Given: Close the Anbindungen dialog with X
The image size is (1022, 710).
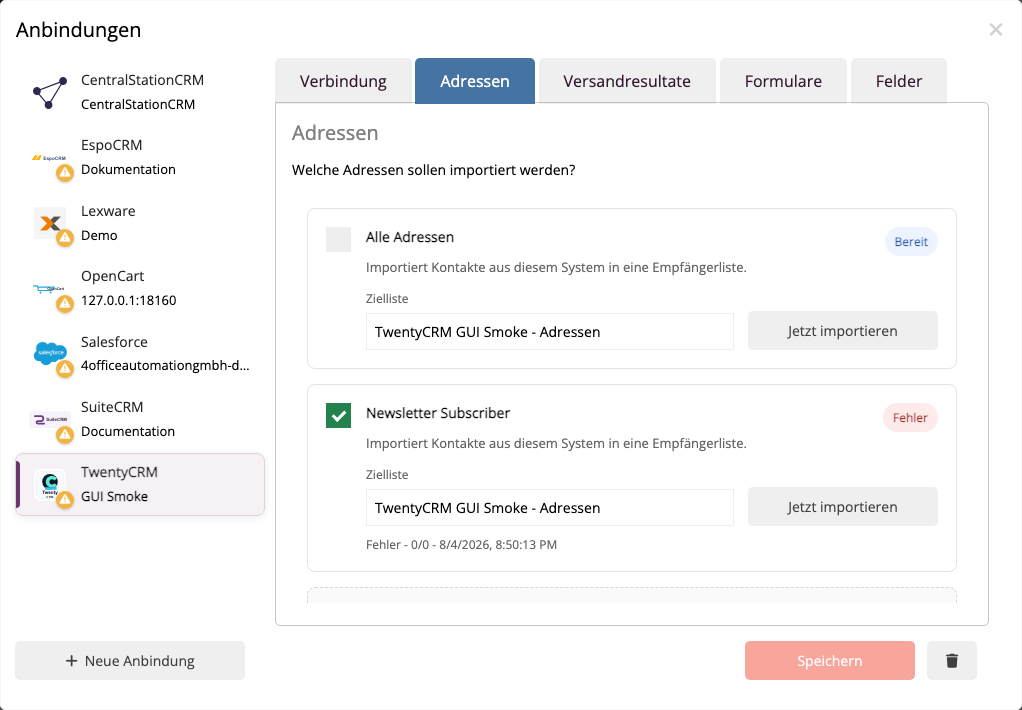Looking at the screenshot, I should pos(995,29).
